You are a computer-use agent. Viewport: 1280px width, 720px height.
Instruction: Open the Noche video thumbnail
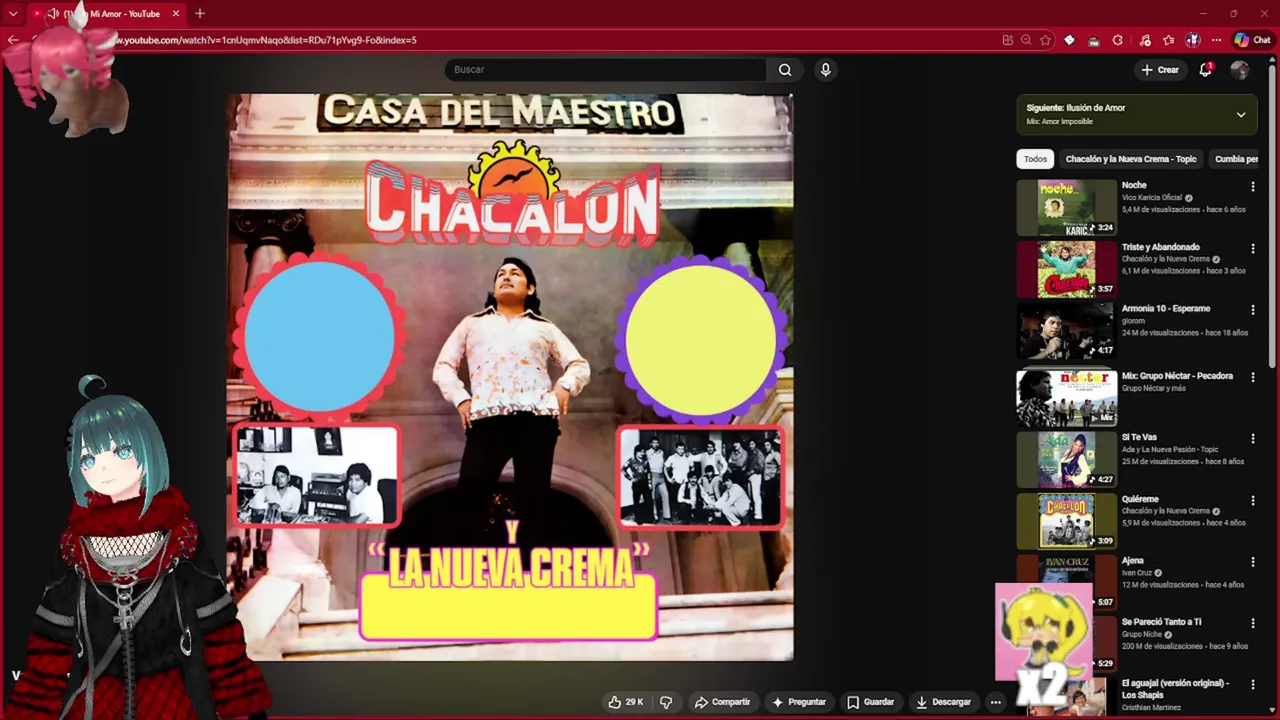tap(1066, 207)
